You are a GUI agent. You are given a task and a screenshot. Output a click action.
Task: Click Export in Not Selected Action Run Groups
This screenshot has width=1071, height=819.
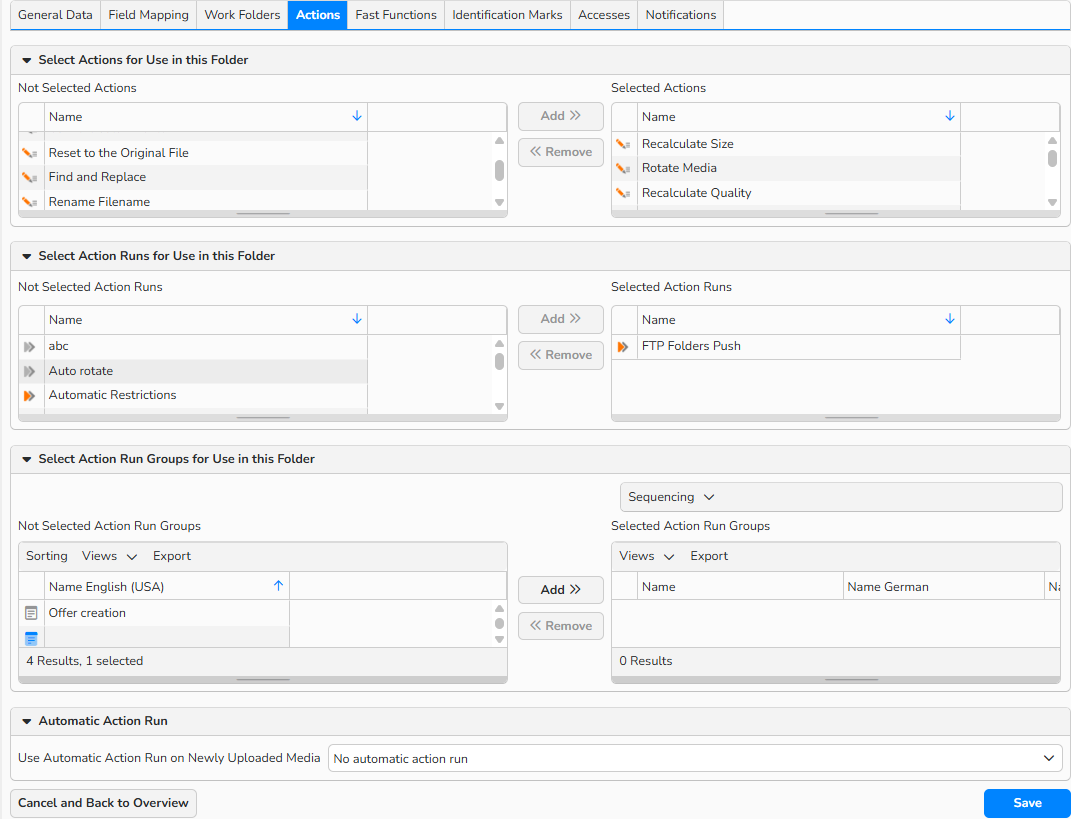[x=172, y=556]
